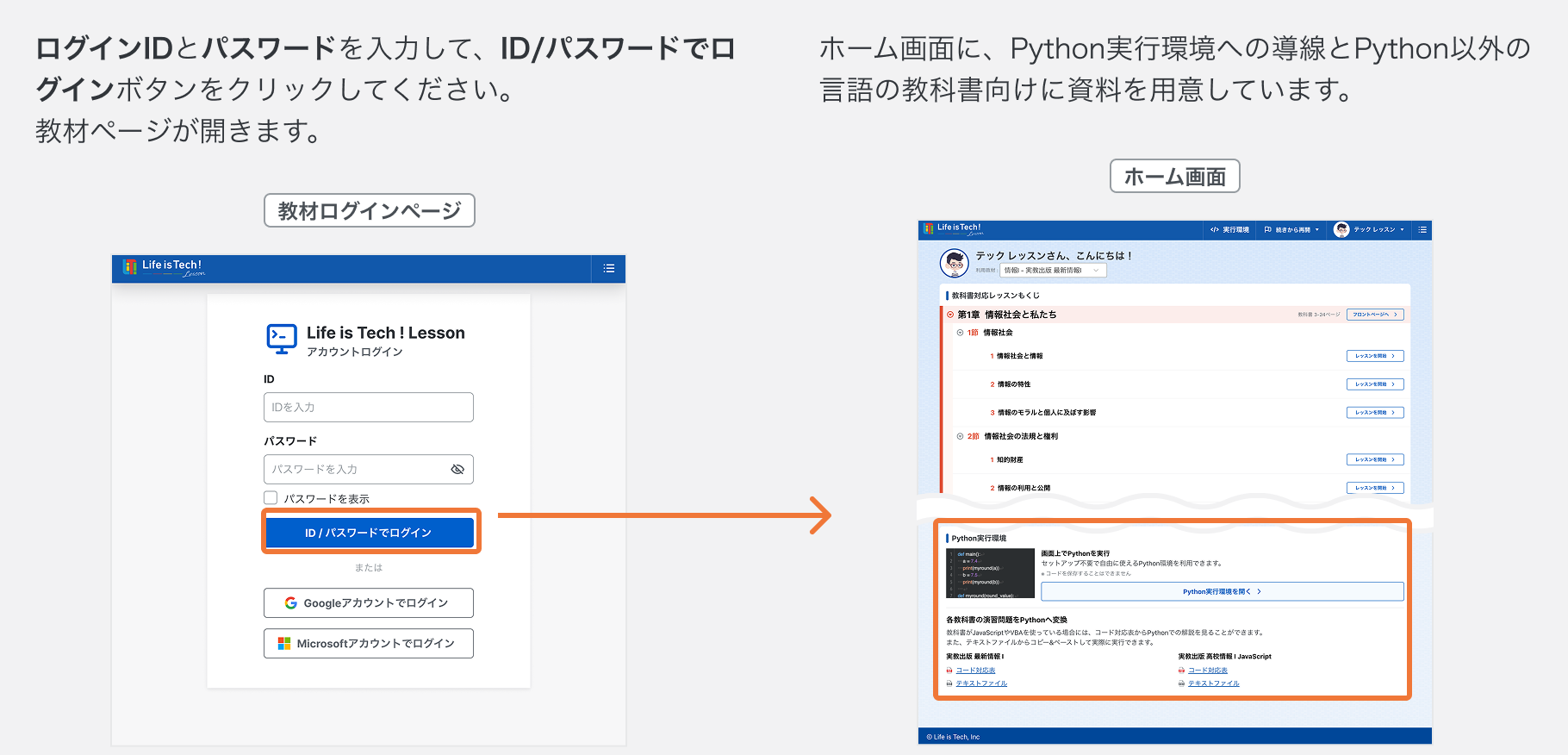Click the Python code preview thumbnail

click(x=990, y=573)
